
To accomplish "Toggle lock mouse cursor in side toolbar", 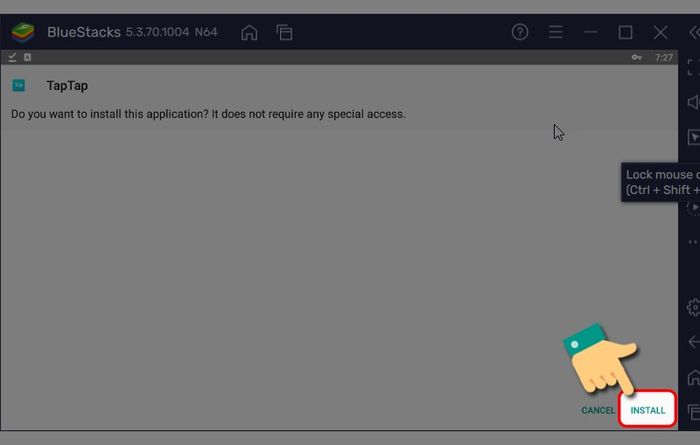I will pos(694,137).
